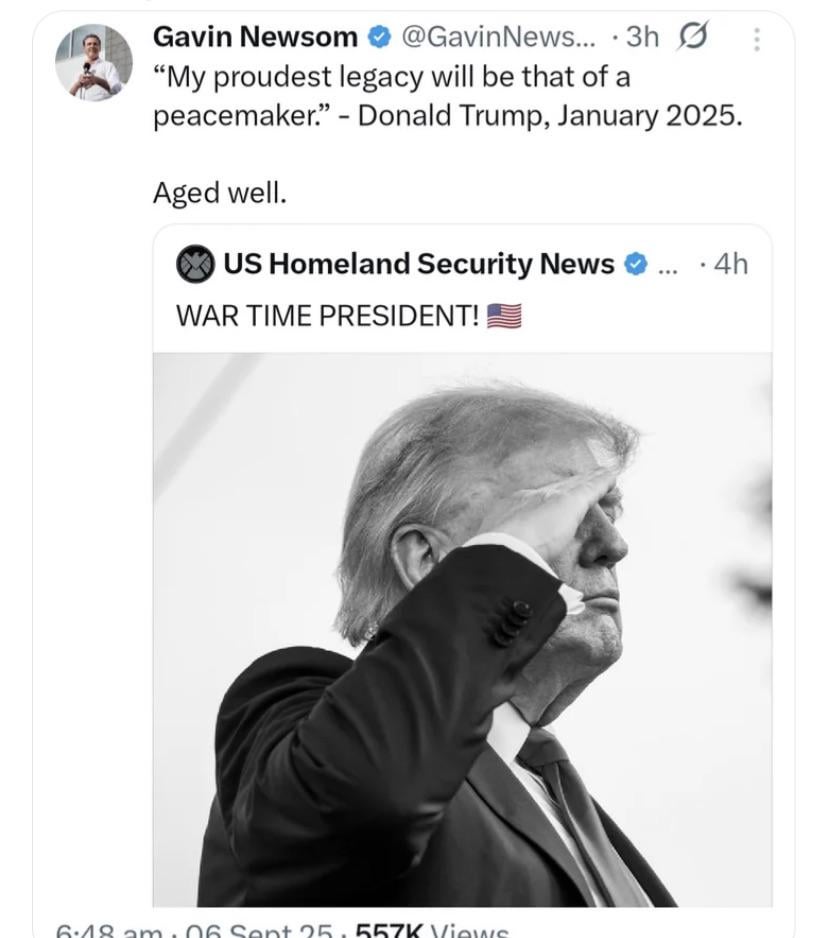
Task: Click the 3h post timestamp
Action: (642, 38)
